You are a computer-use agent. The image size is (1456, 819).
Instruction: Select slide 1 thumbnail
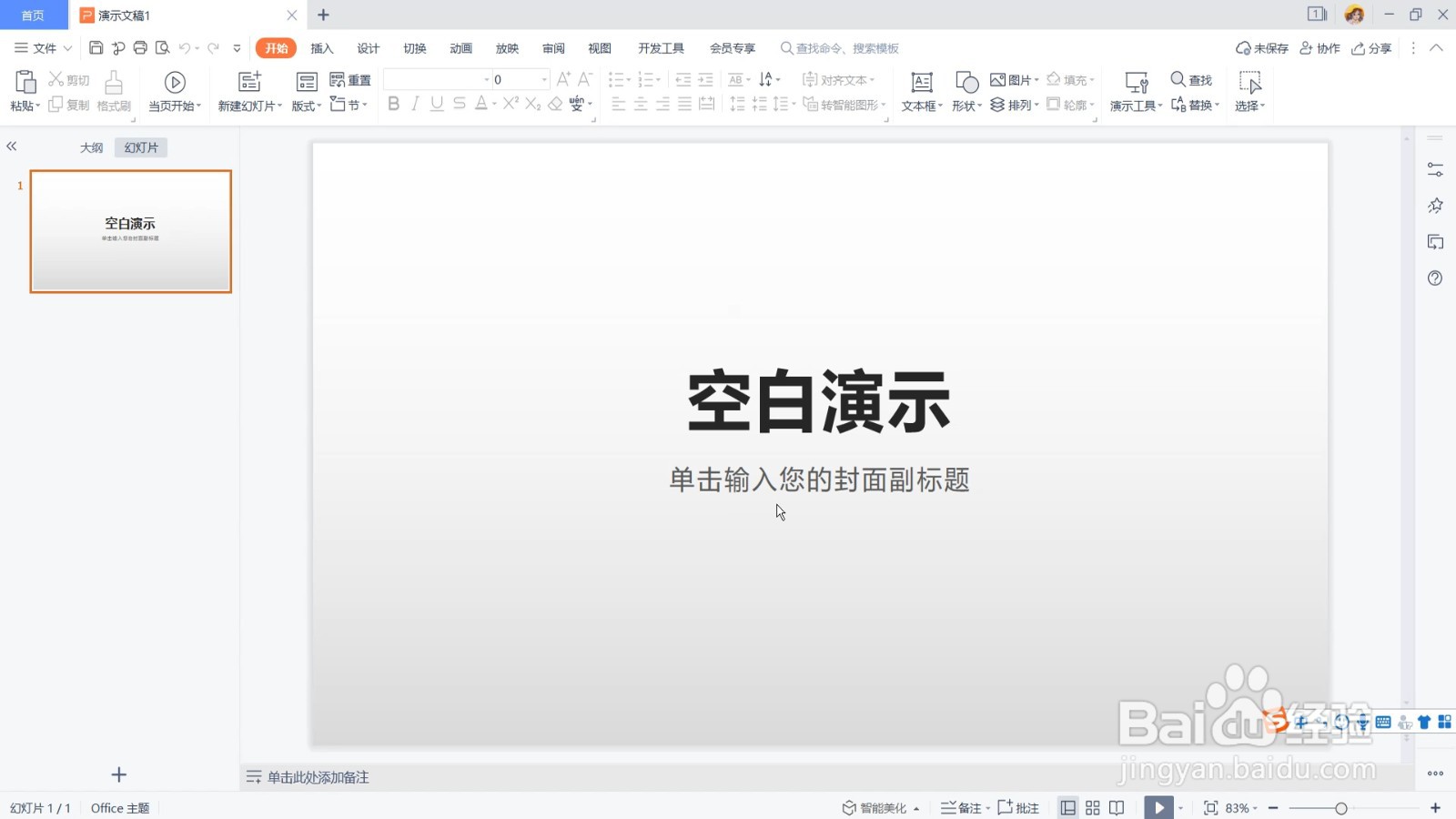[131, 231]
